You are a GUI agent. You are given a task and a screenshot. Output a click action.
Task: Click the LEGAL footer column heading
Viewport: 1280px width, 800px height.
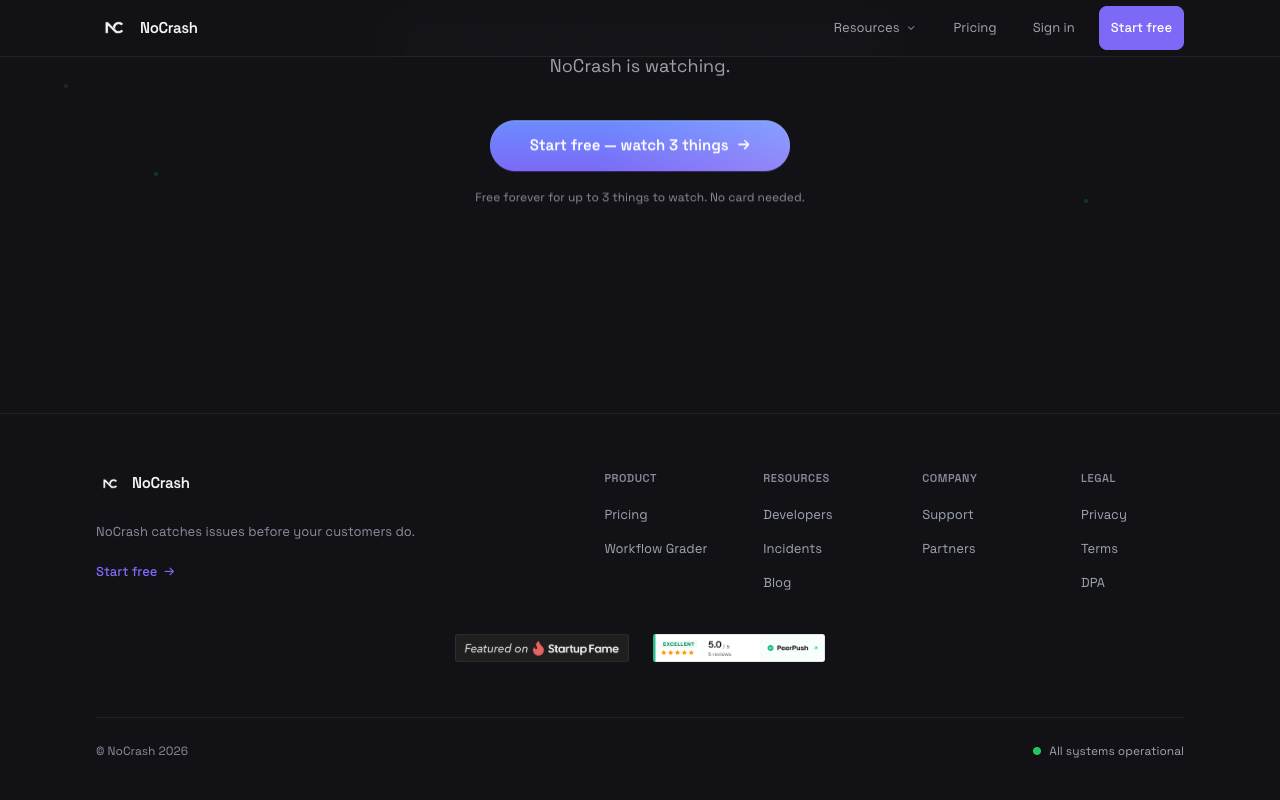1098,478
